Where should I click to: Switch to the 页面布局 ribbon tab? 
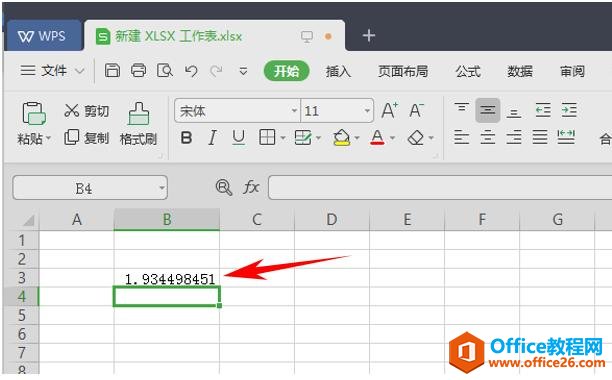click(403, 71)
